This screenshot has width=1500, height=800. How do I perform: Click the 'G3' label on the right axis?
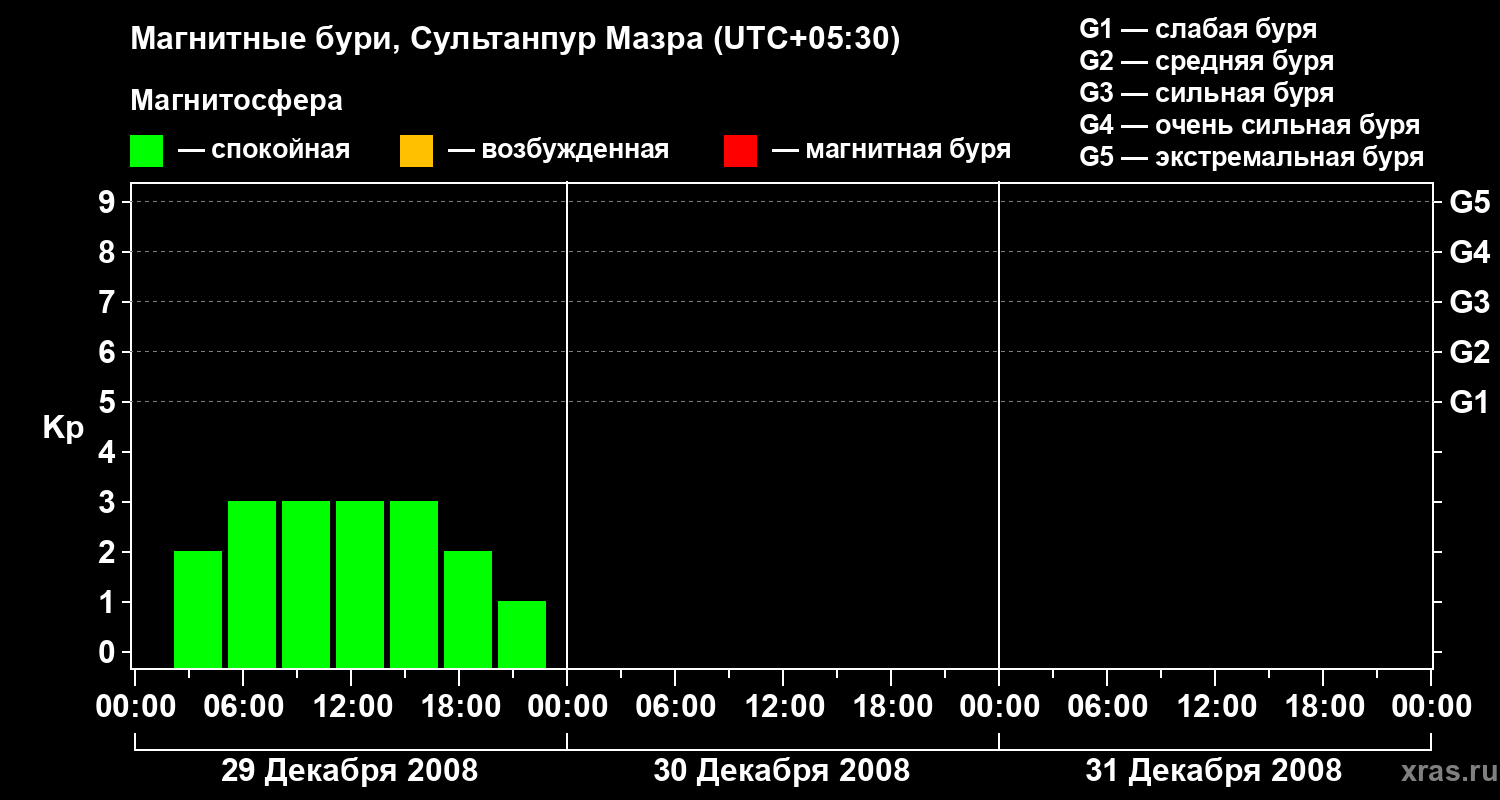1469,302
